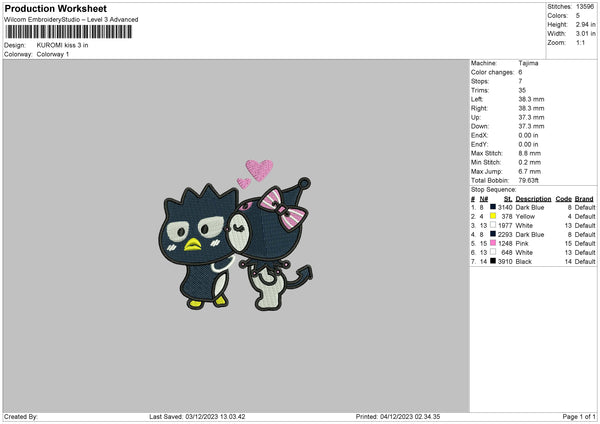Click the stitches value 13596
Viewport: 600px width, 424px height.
[x=585, y=7]
